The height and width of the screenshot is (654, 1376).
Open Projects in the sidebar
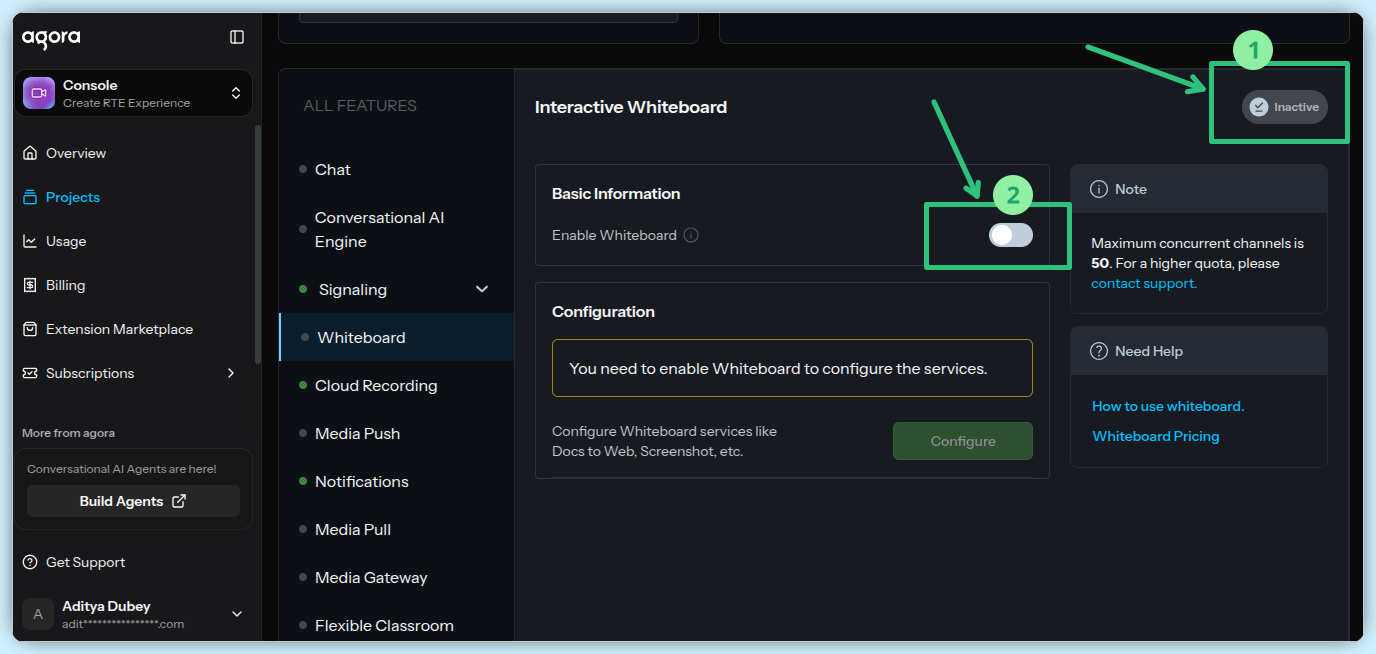click(72, 197)
